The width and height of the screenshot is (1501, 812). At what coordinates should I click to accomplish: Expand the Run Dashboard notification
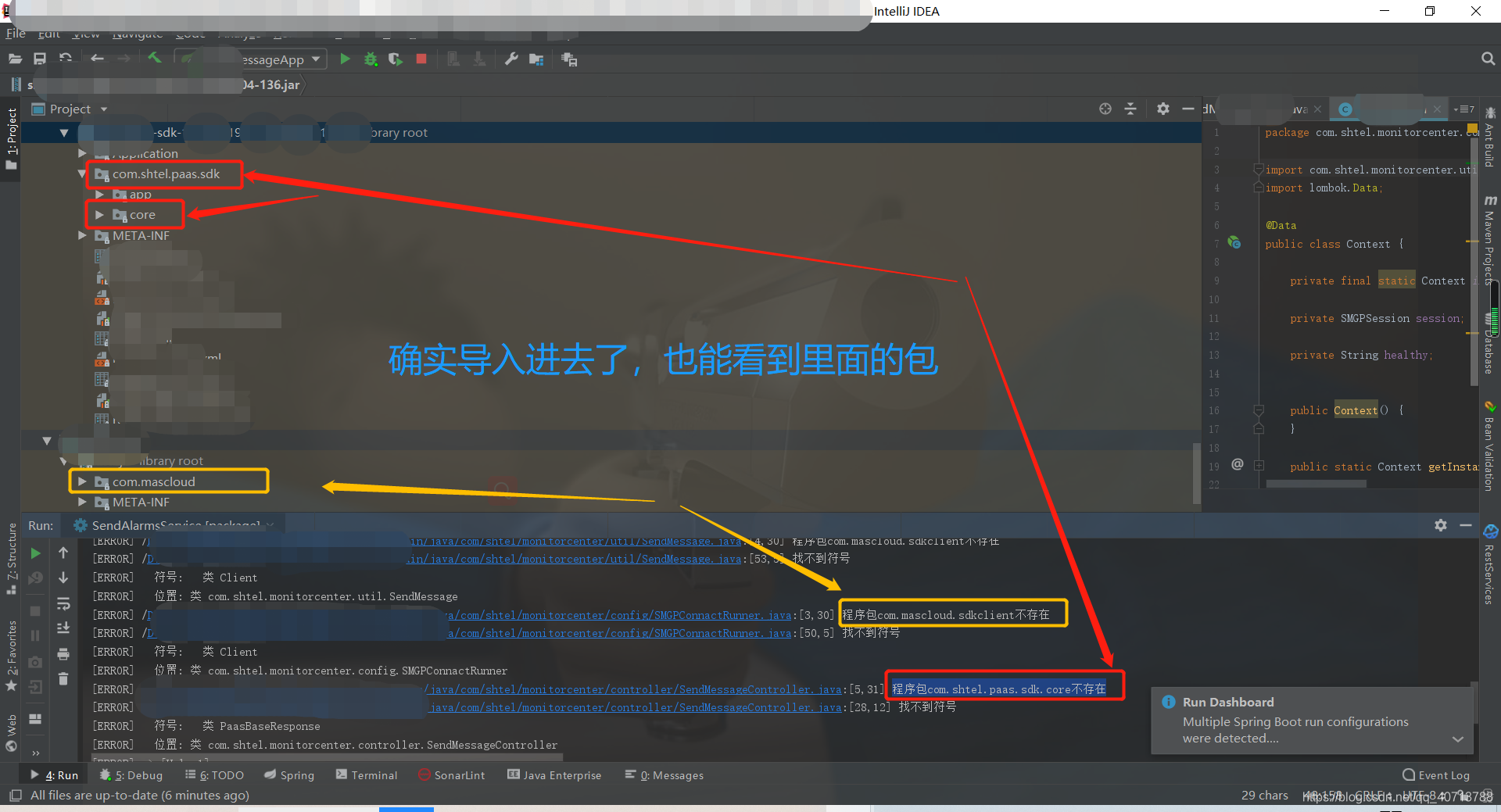pos(1457,739)
